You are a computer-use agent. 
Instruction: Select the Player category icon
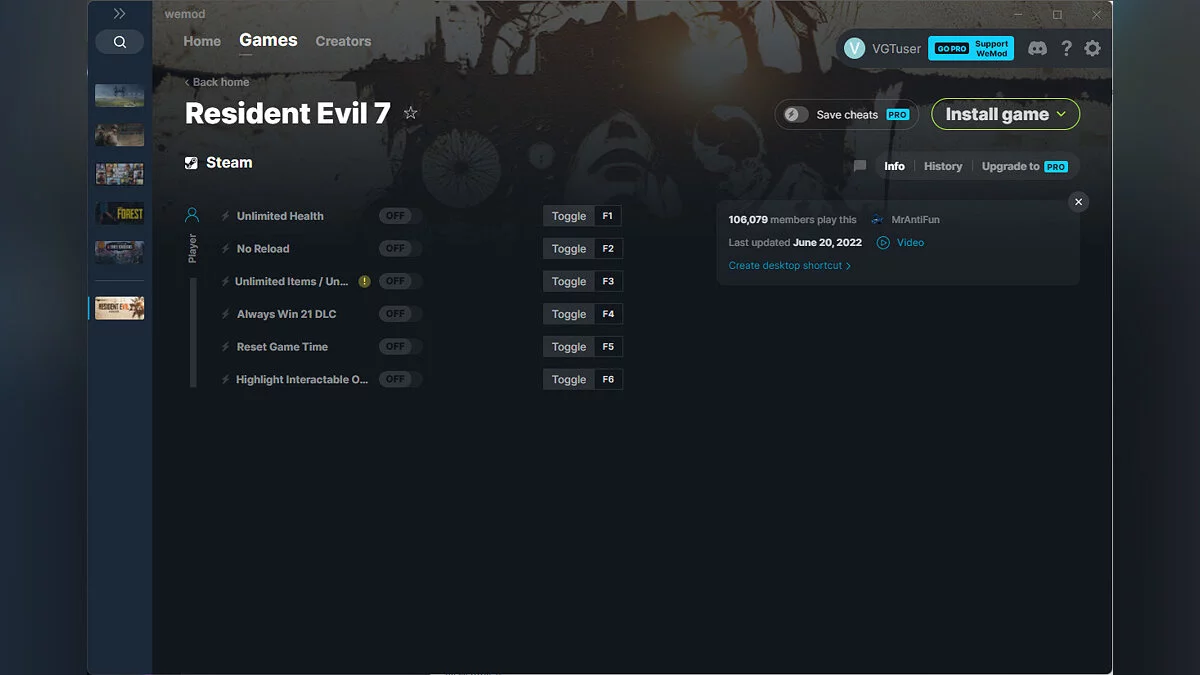tap(192, 215)
